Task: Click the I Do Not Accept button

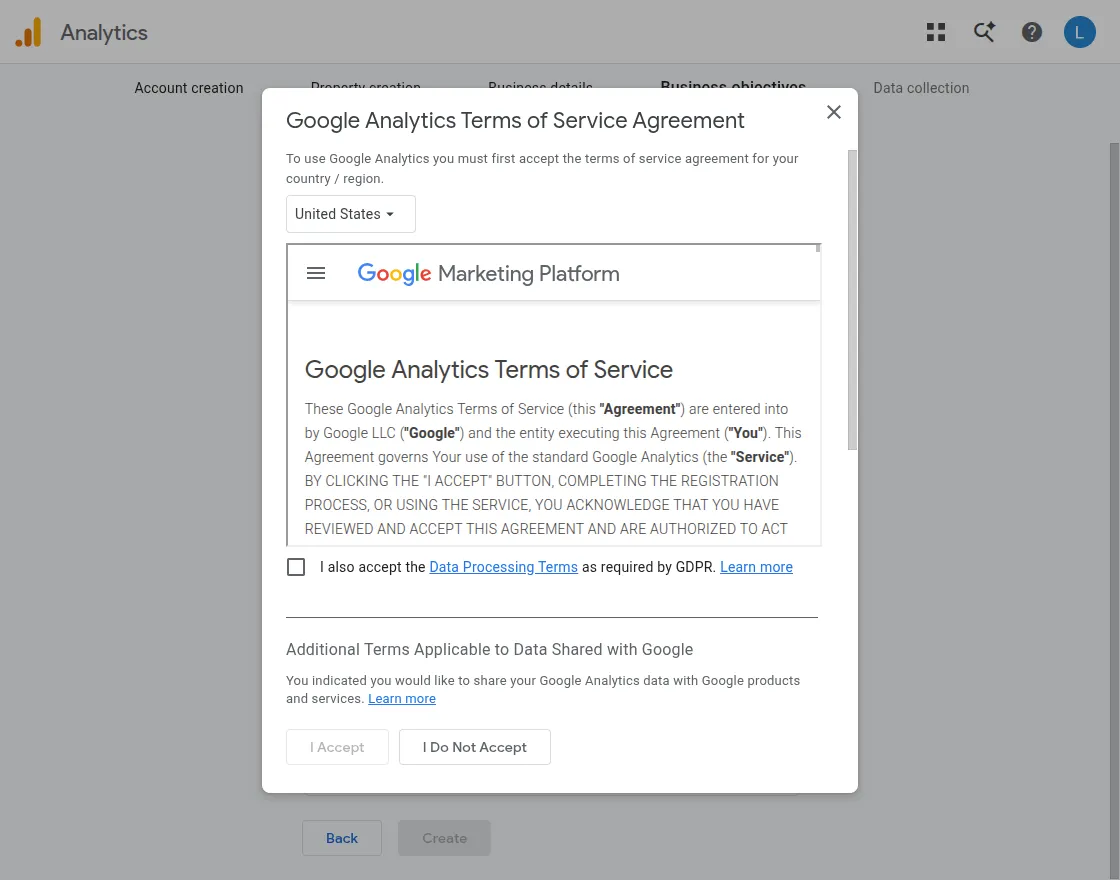Action: (475, 747)
